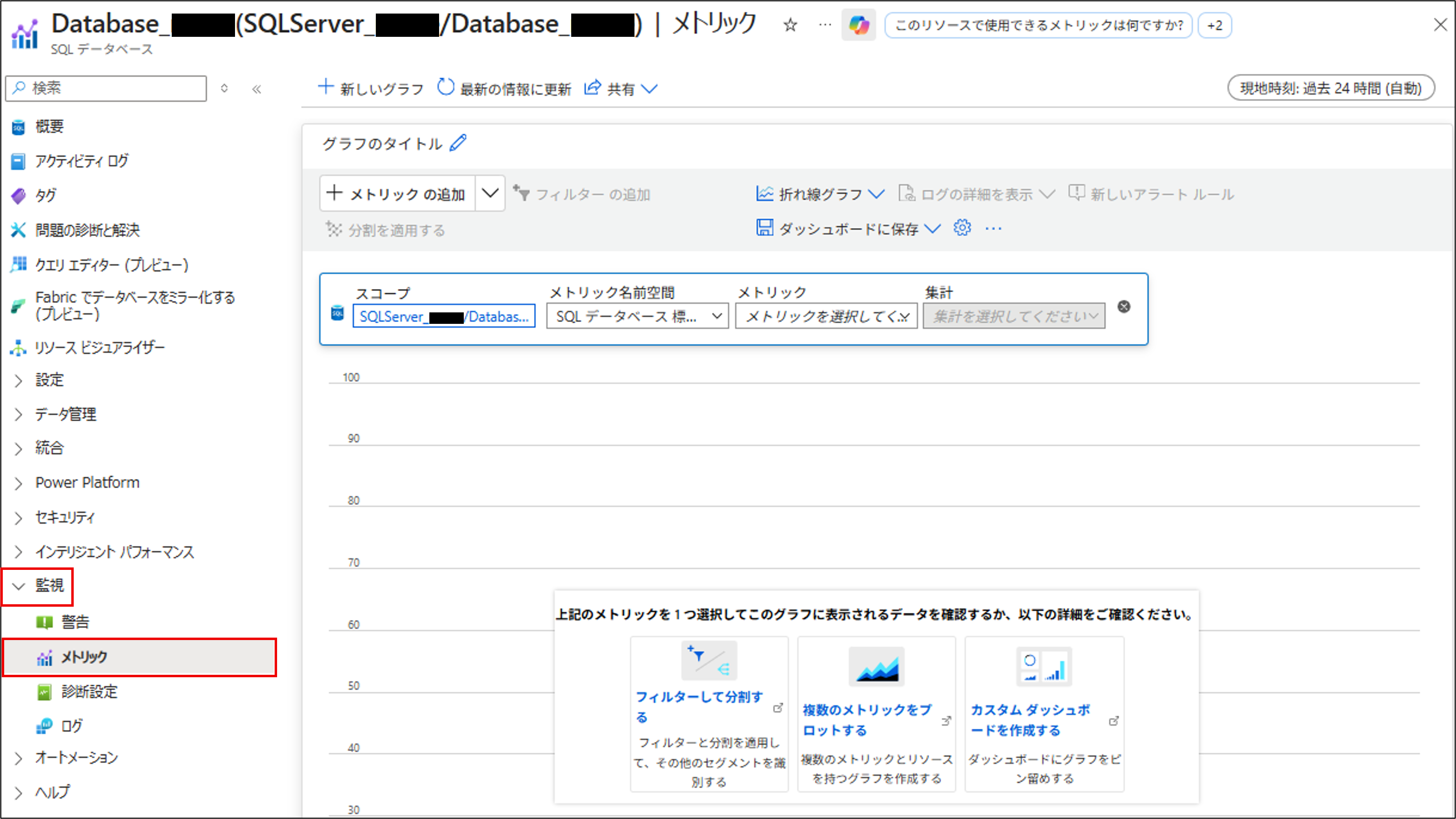Collapse sidebar with double chevron icon

(257, 89)
